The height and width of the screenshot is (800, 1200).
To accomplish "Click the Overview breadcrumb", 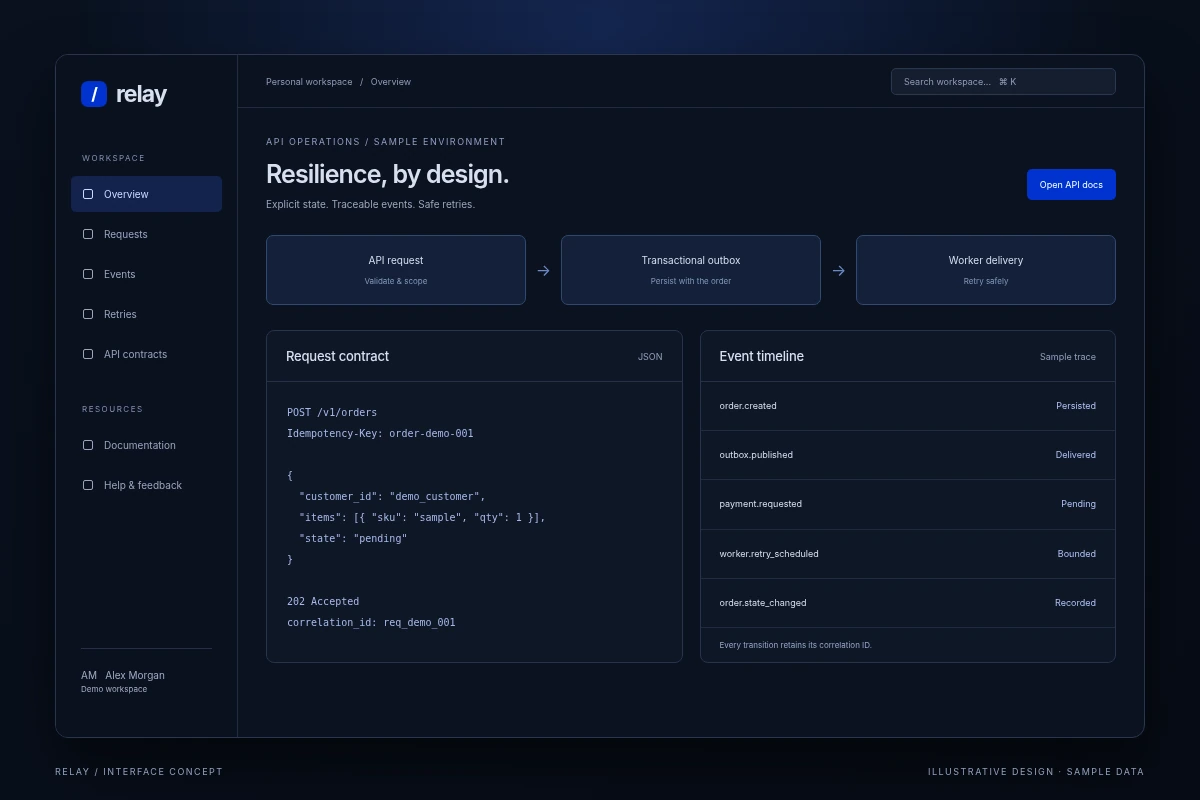I will point(391,82).
